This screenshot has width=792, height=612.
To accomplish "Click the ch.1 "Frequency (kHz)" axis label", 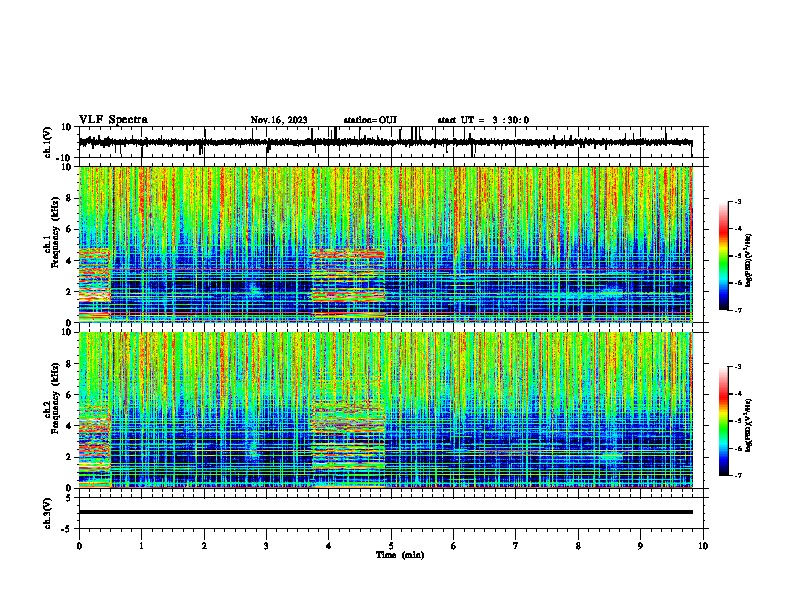I will [x=55, y=233].
